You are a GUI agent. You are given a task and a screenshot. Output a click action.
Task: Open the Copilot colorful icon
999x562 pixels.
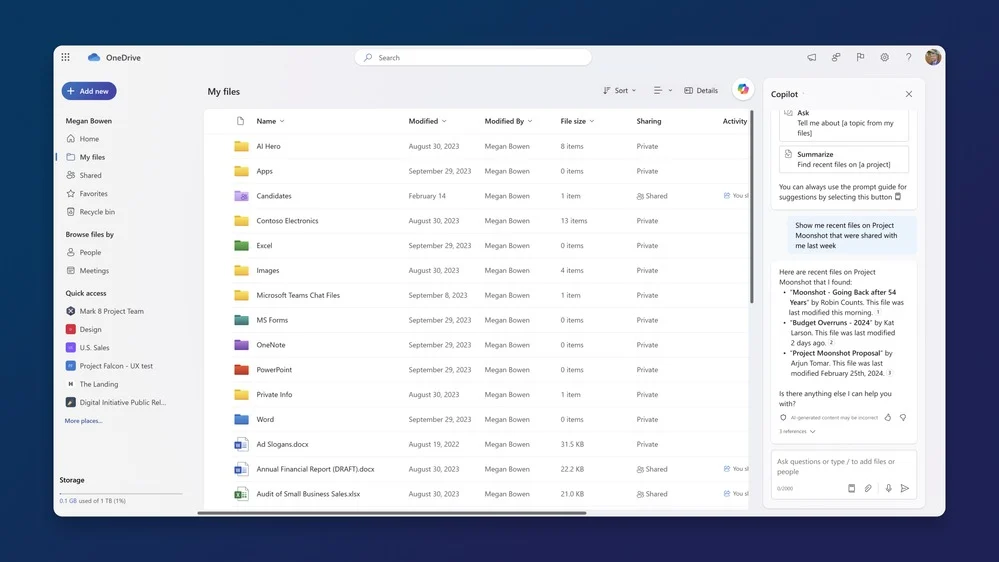coord(743,90)
